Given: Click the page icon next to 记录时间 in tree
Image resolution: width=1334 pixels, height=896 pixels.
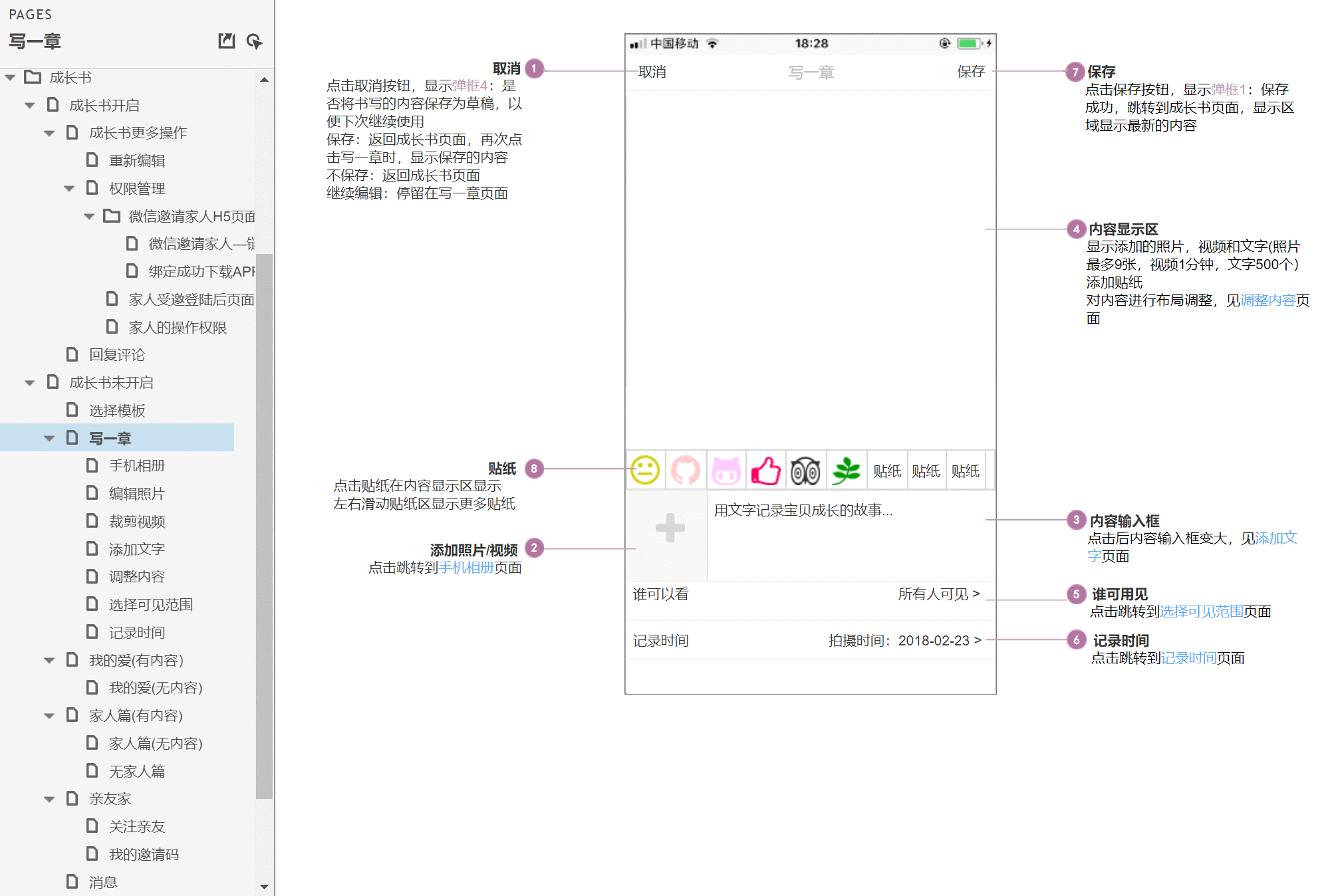Looking at the screenshot, I should coord(92,632).
